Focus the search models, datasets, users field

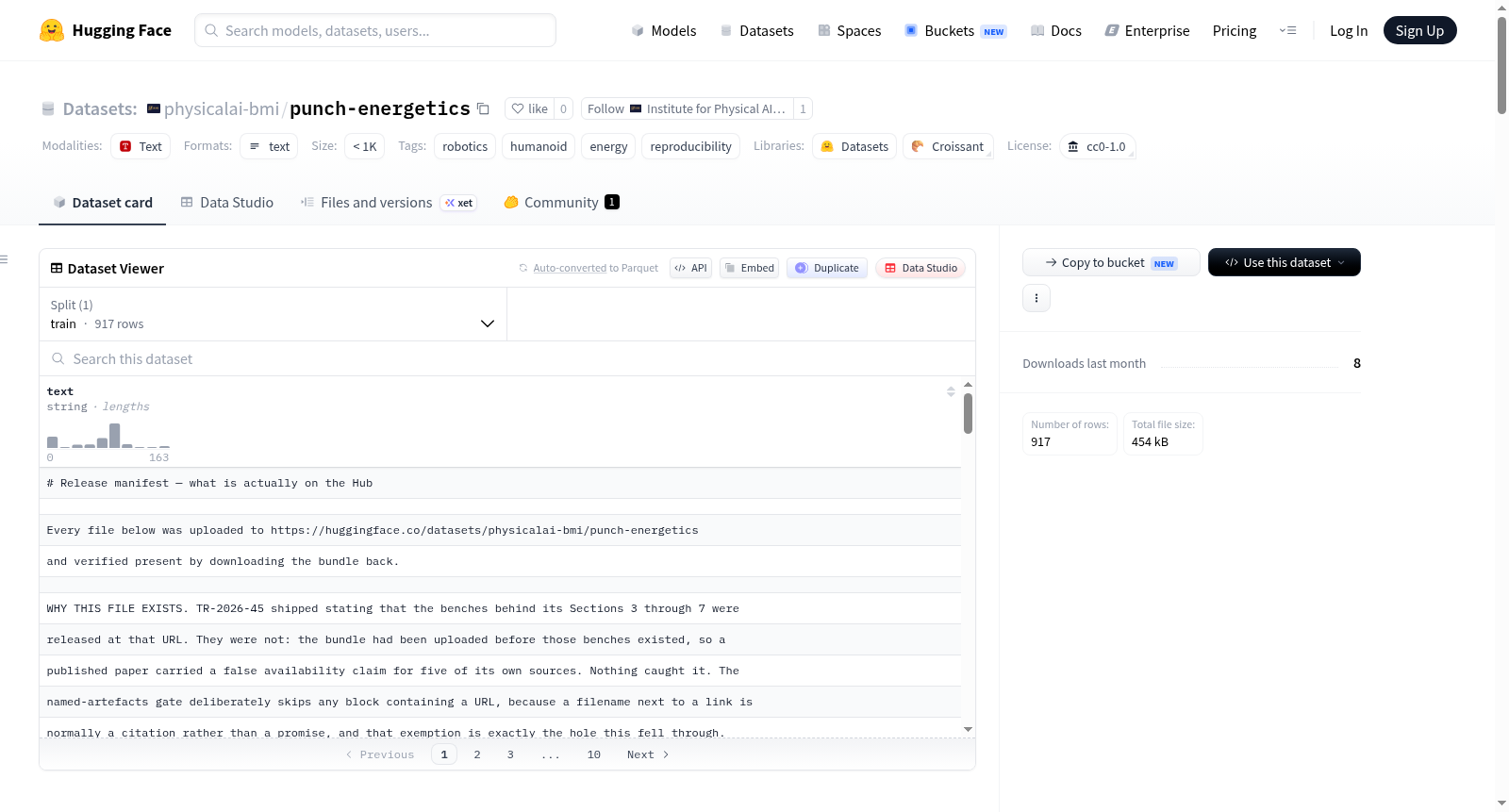click(x=375, y=30)
